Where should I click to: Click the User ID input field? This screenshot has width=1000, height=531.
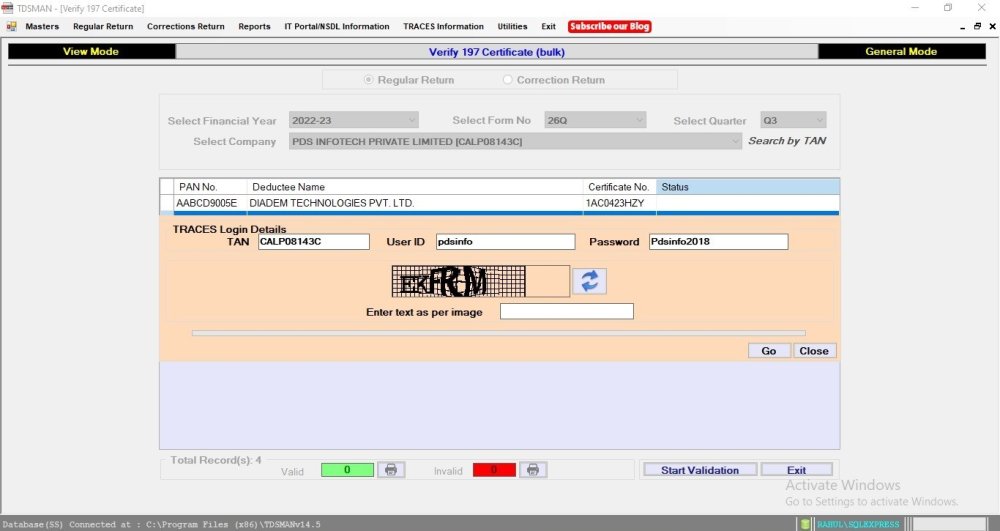pos(506,242)
